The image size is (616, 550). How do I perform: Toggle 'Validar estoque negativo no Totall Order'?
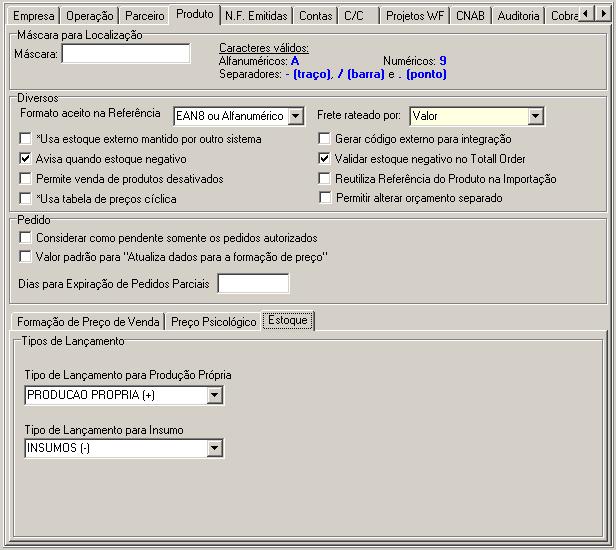(x=324, y=159)
